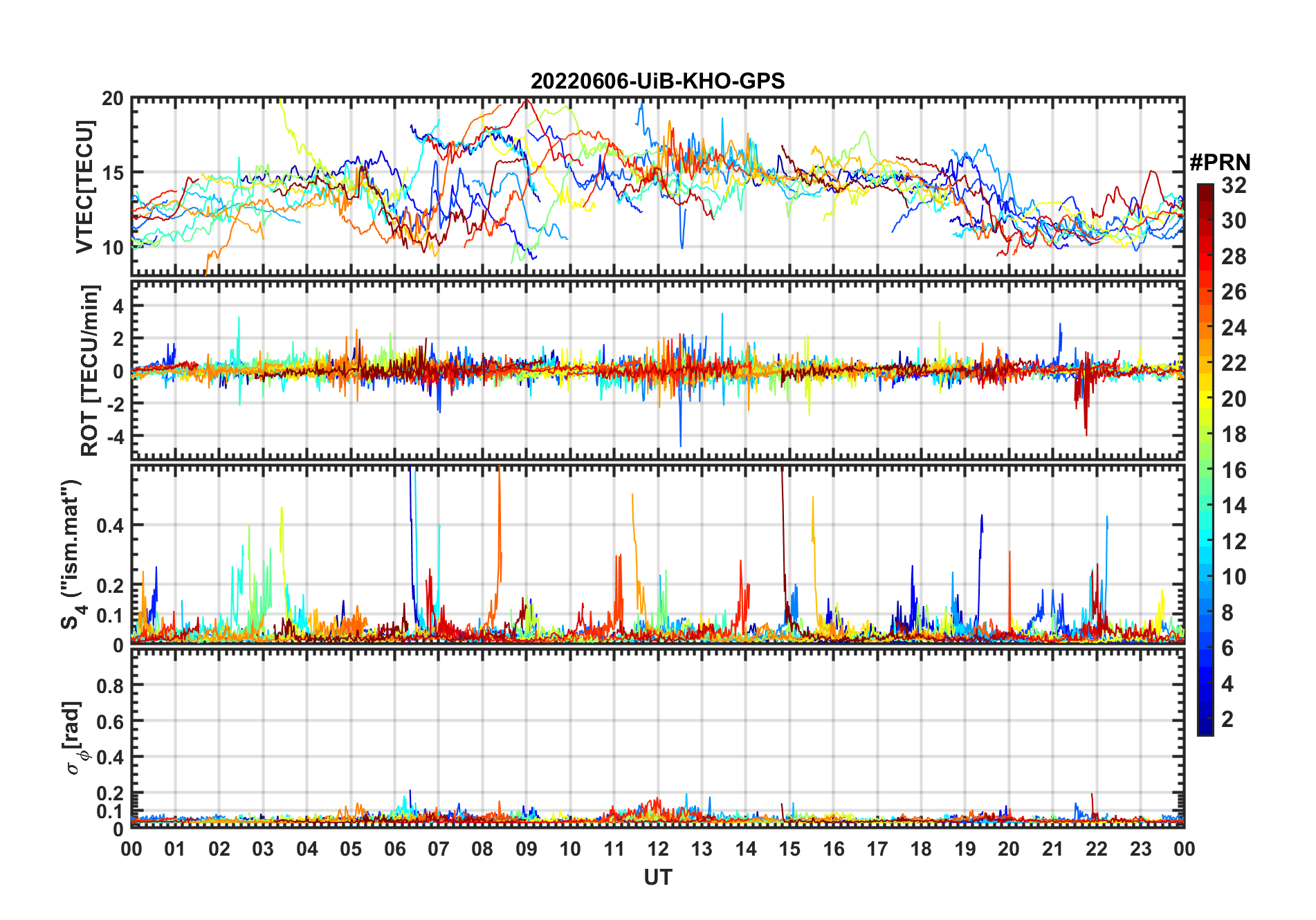Select colorbar tick label "4"

coord(1227,684)
